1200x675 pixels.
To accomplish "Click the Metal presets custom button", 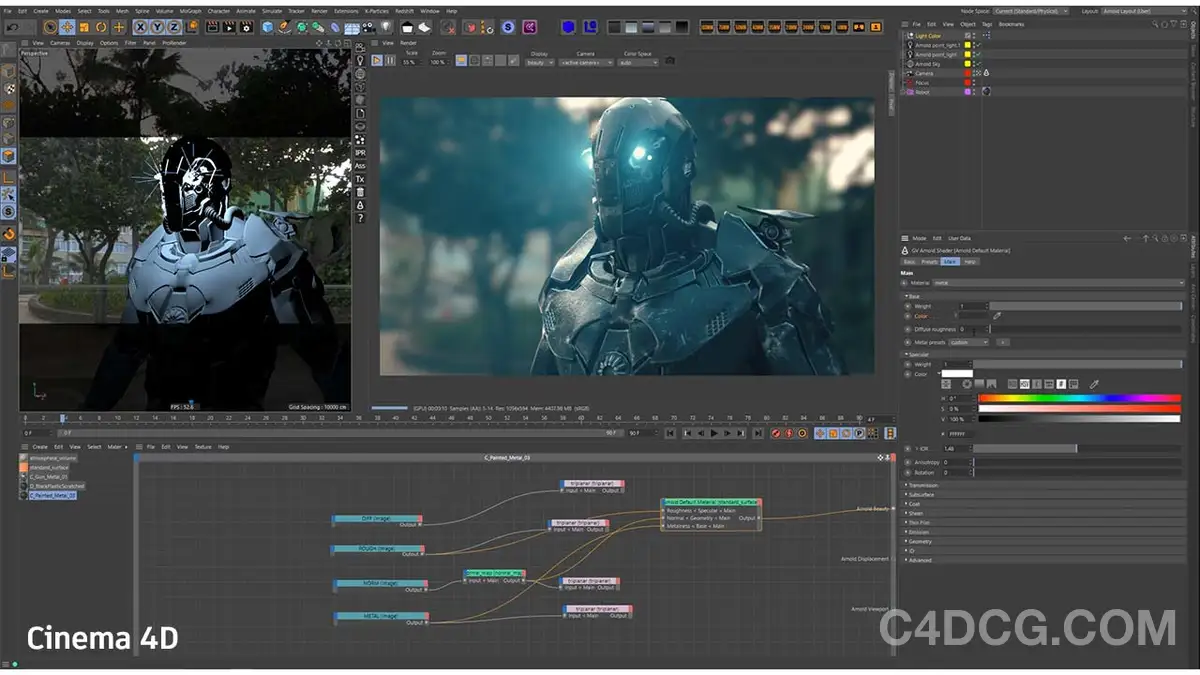I will pos(968,342).
